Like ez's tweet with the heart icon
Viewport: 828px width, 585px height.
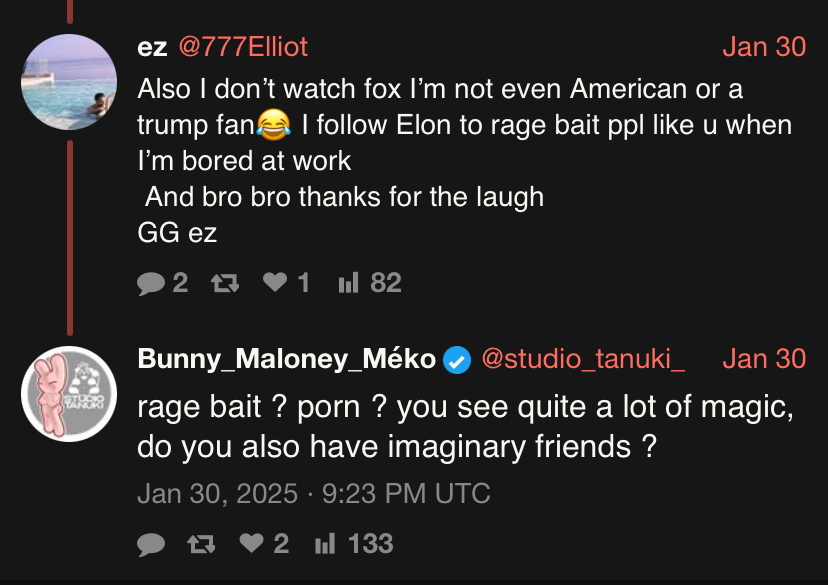275,284
